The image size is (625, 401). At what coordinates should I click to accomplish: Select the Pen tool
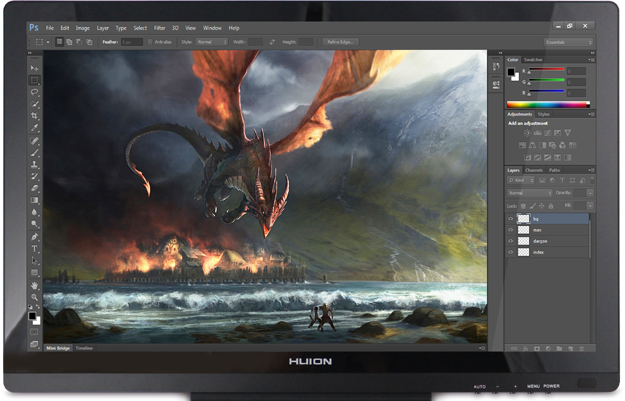[34, 237]
